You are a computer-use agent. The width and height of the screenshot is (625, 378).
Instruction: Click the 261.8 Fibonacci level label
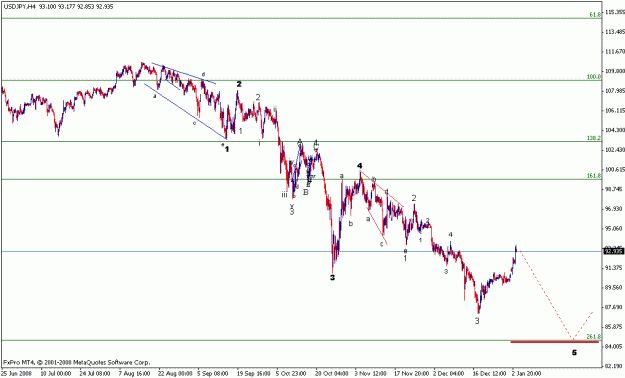594,337
